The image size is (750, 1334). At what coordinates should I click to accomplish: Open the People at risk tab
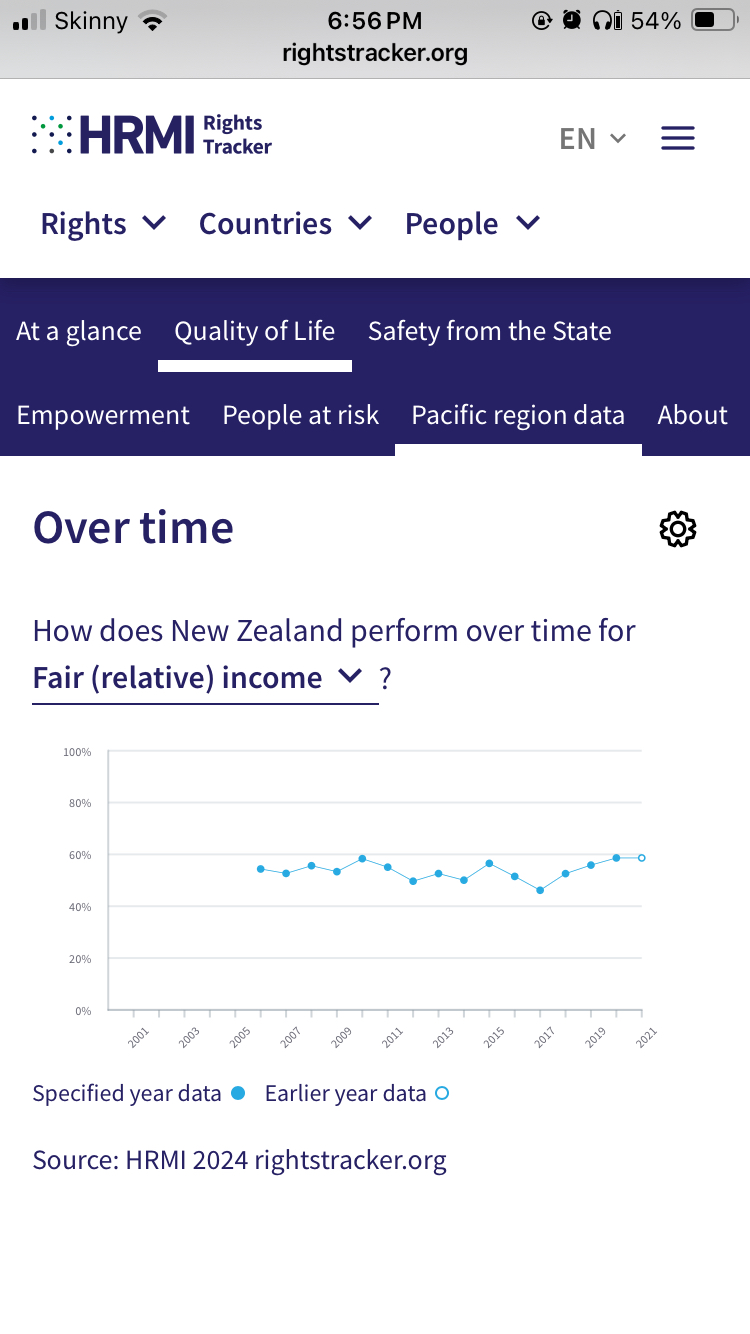300,415
